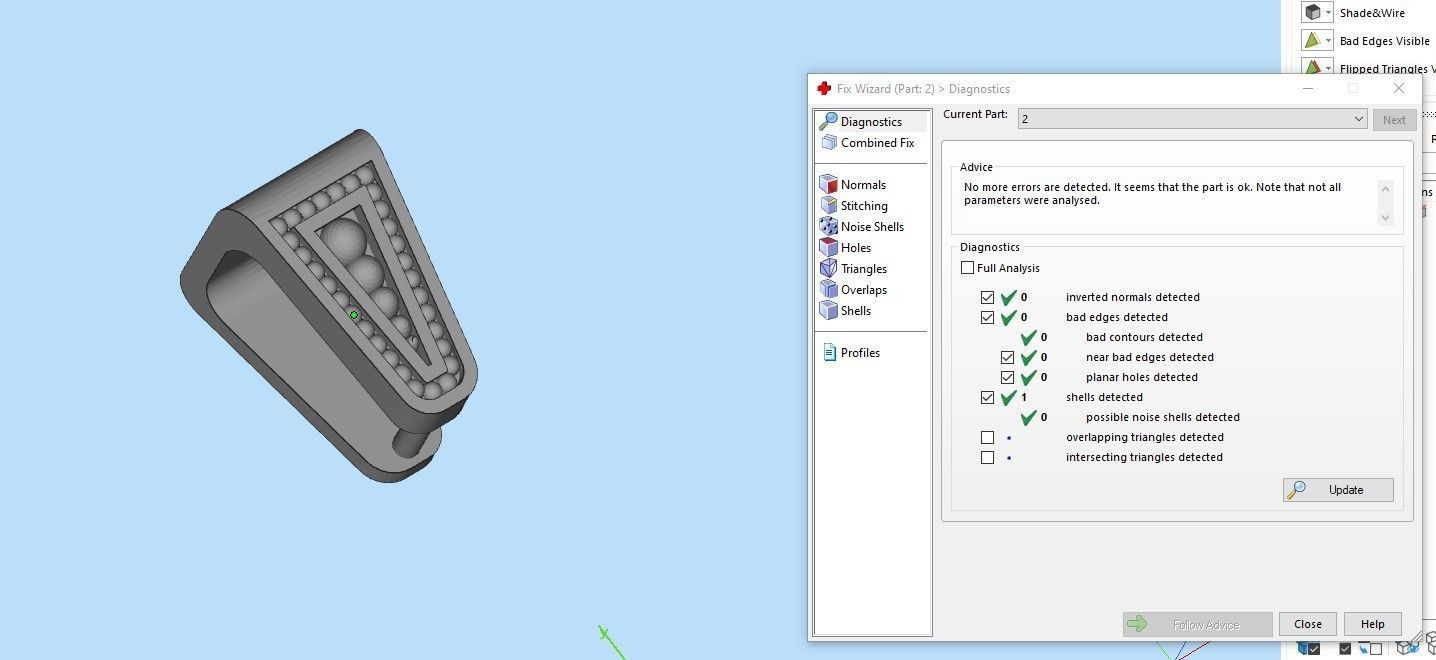The width and height of the screenshot is (1436, 660).
Task: Click 'possible noise shells detected' text
Action: point(1163,418)
